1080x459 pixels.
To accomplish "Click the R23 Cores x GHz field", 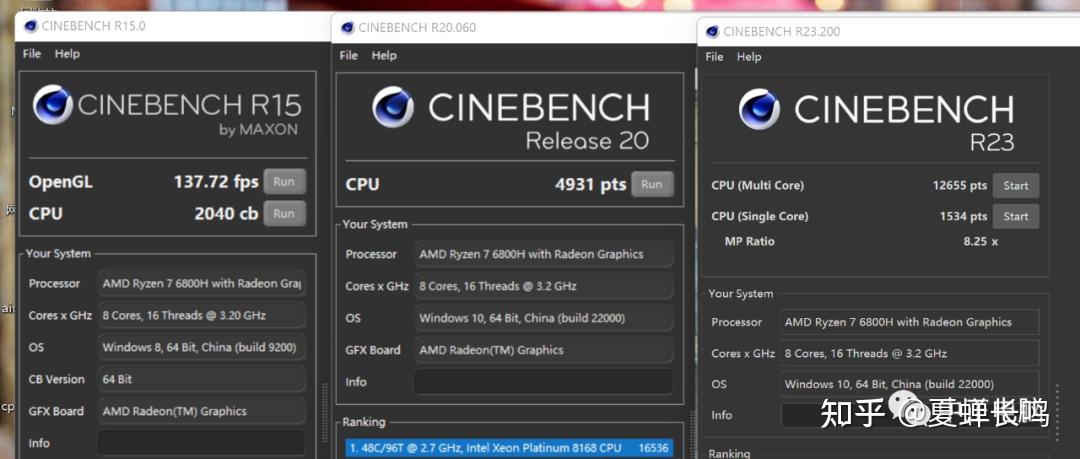I will [910, 353].
